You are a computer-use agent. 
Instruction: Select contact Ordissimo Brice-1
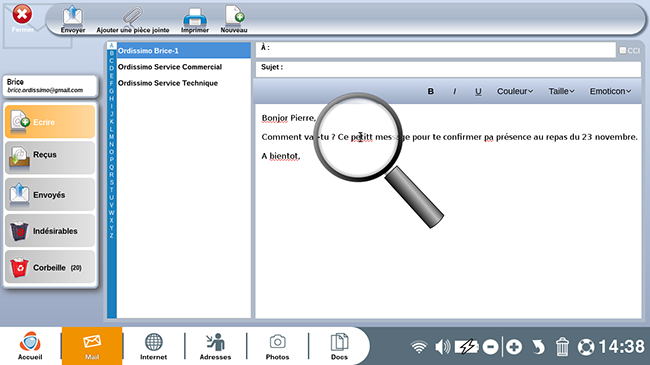tap(184, 51)
